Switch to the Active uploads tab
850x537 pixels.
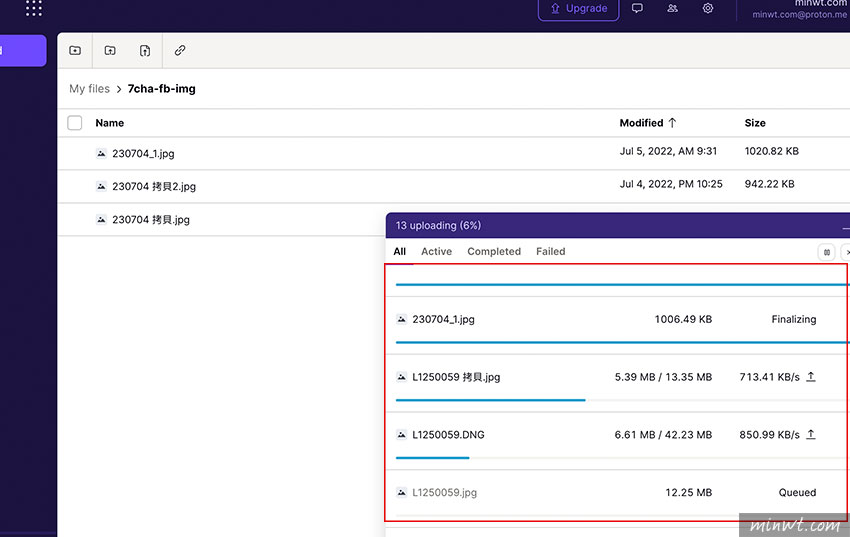click(x=436, y=252)
